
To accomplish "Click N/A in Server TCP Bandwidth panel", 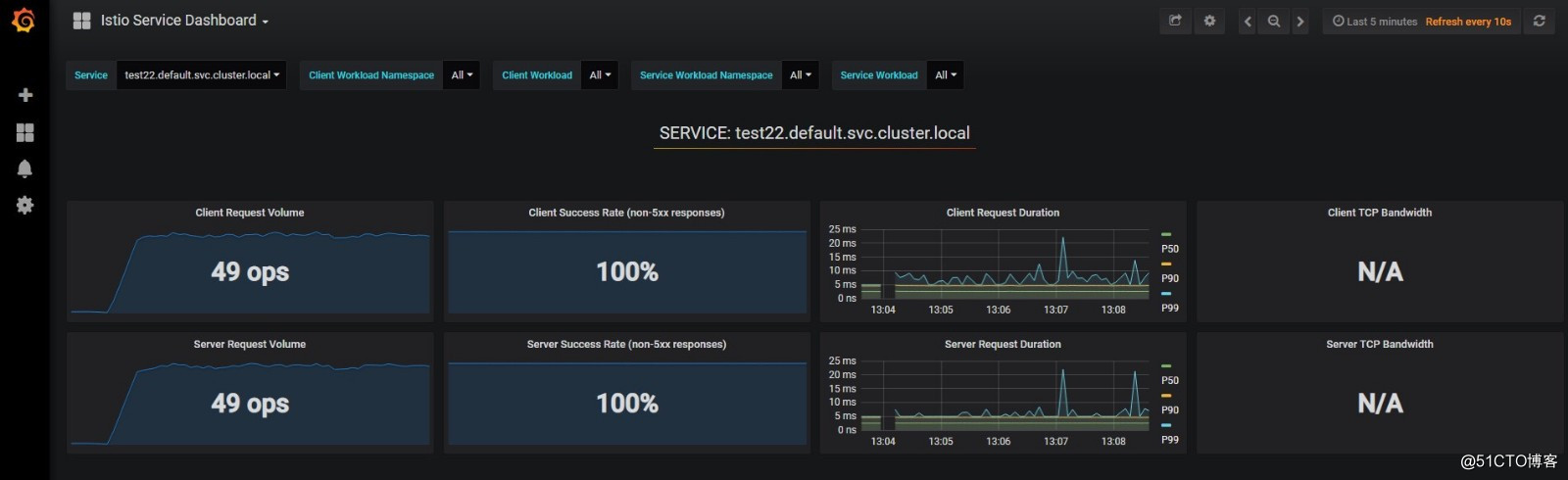I will click(1380, 403).
